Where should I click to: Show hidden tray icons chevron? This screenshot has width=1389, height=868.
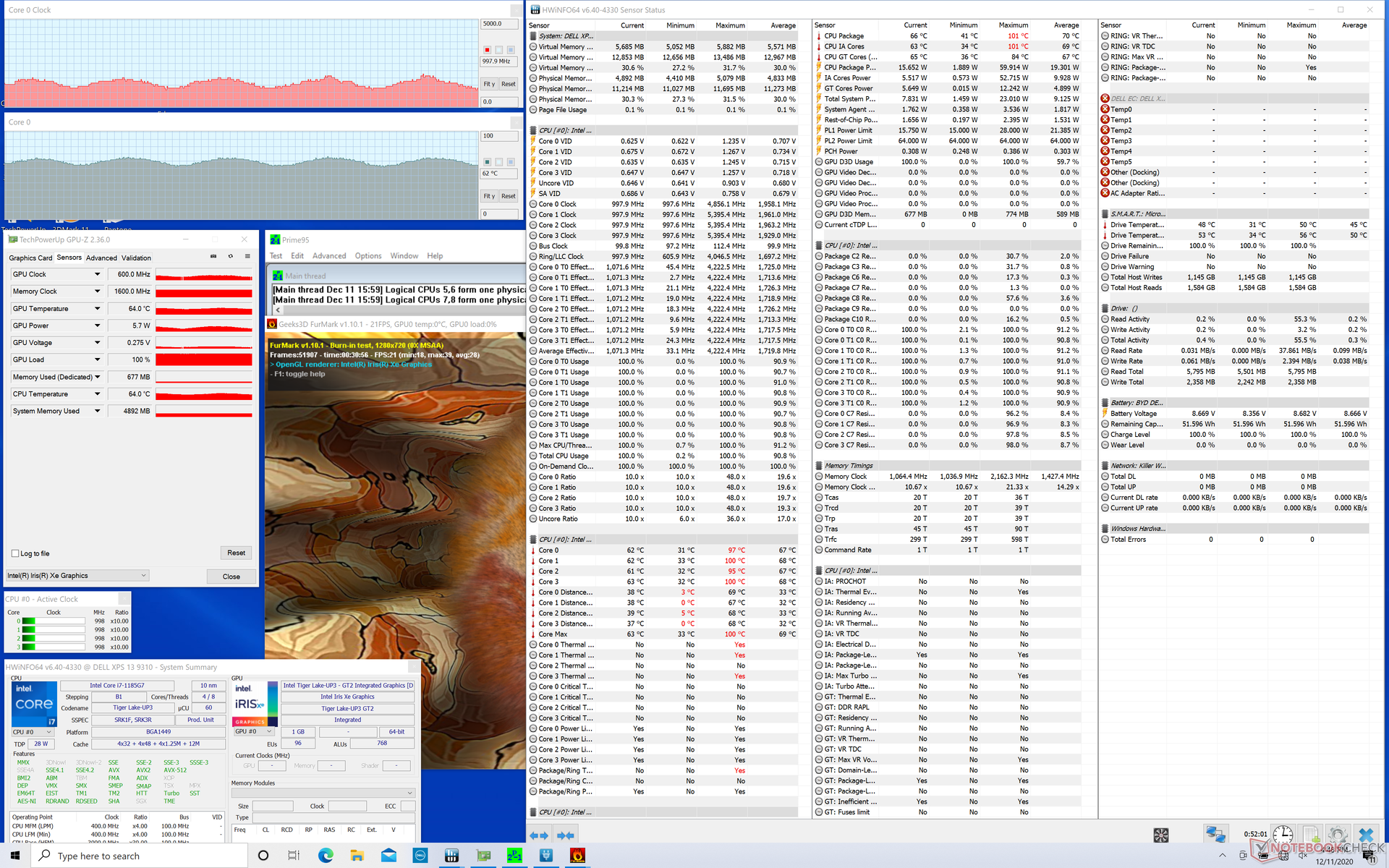(1223, 856)
